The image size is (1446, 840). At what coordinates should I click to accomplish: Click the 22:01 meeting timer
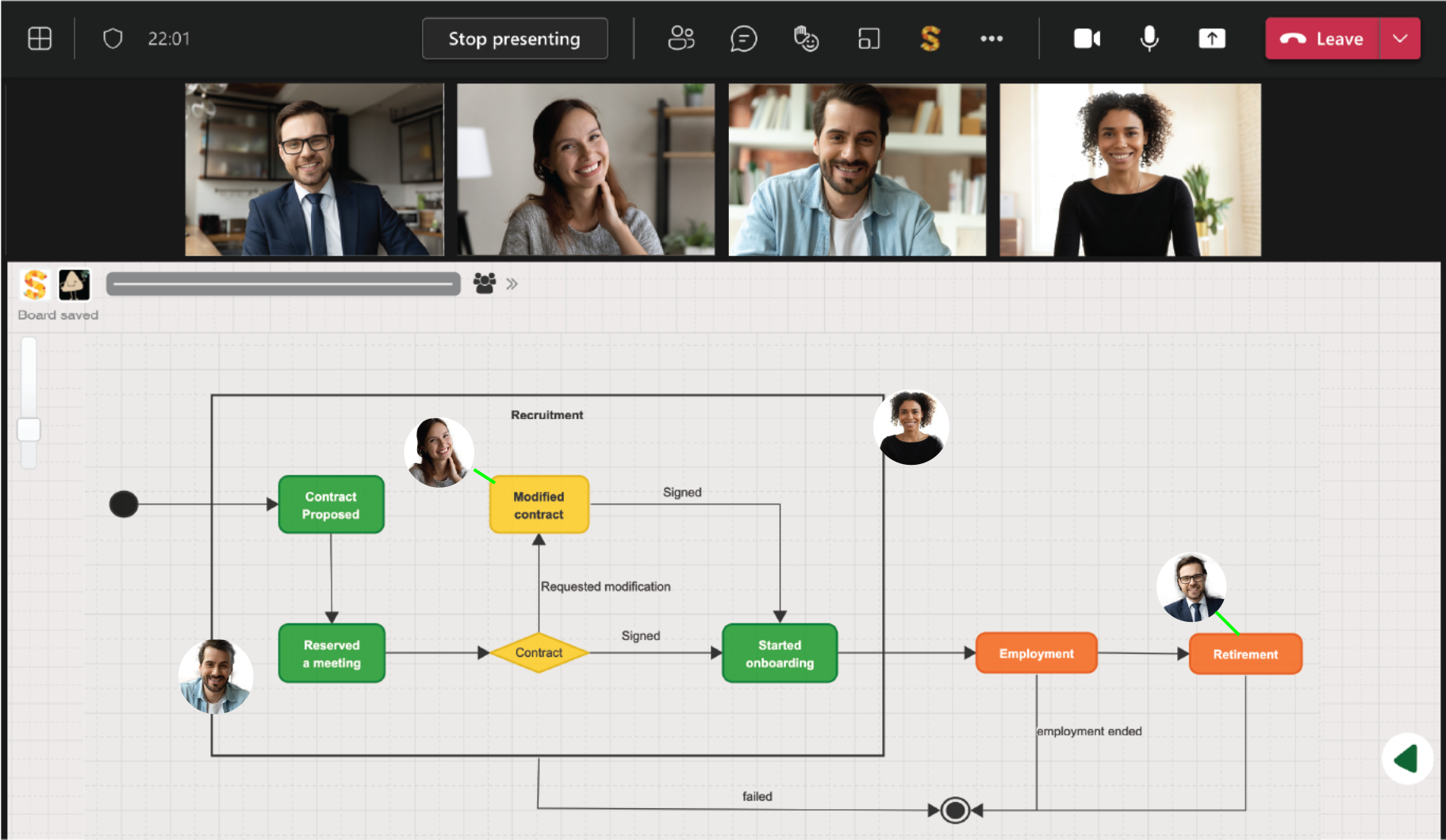pyautogui.click(x=169, y=38)
